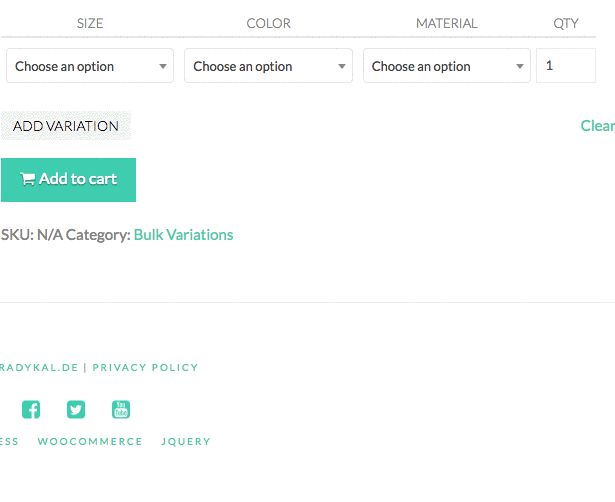Open the Privacy Policy link

[x=145, y=368]
